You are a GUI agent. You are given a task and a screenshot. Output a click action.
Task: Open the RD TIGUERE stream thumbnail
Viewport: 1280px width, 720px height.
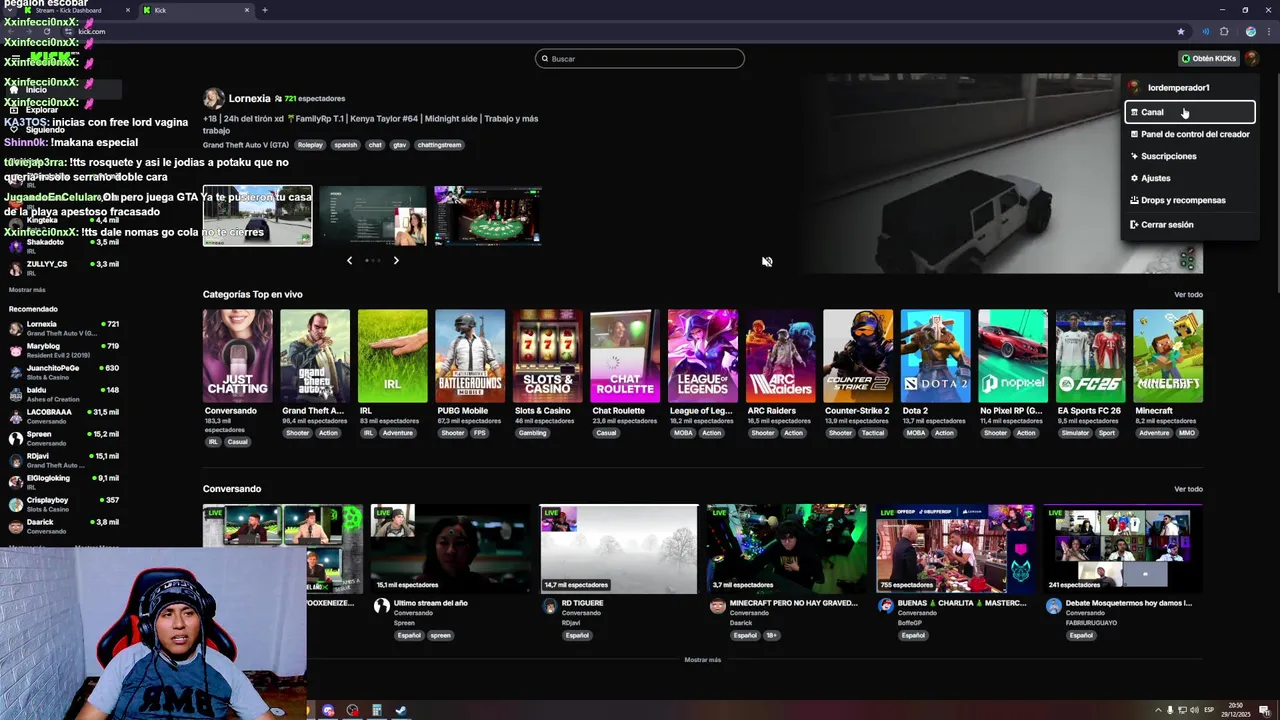tap(619, 549)
